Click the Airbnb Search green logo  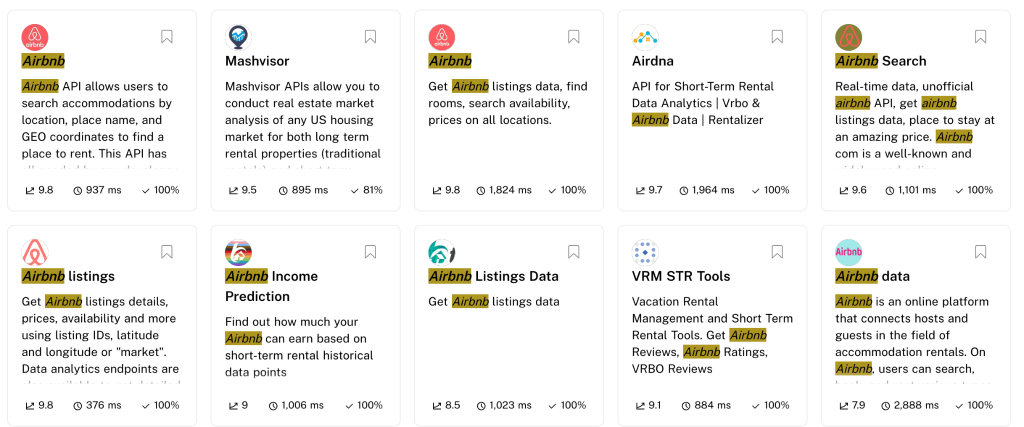click(x=848, y=37)
